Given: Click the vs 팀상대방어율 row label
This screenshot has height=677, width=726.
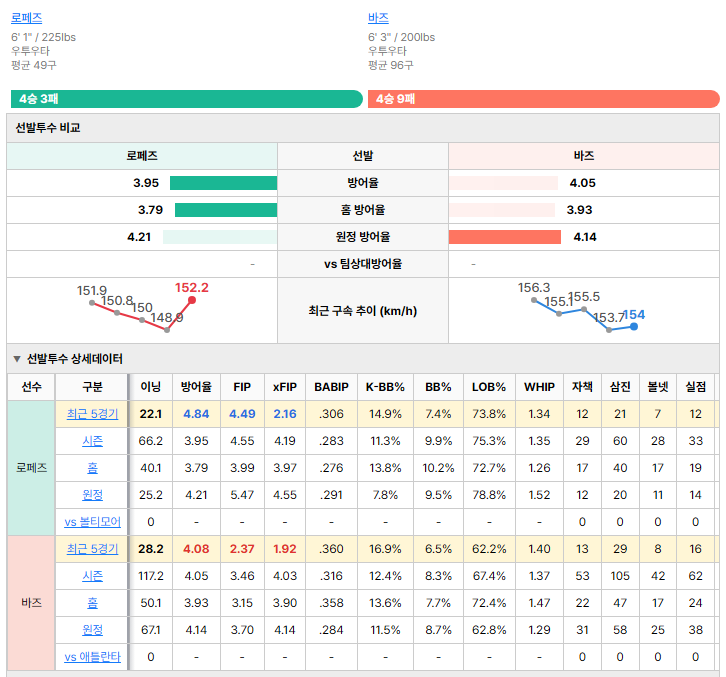Looking at the screenshot, I should pos(363,264).
